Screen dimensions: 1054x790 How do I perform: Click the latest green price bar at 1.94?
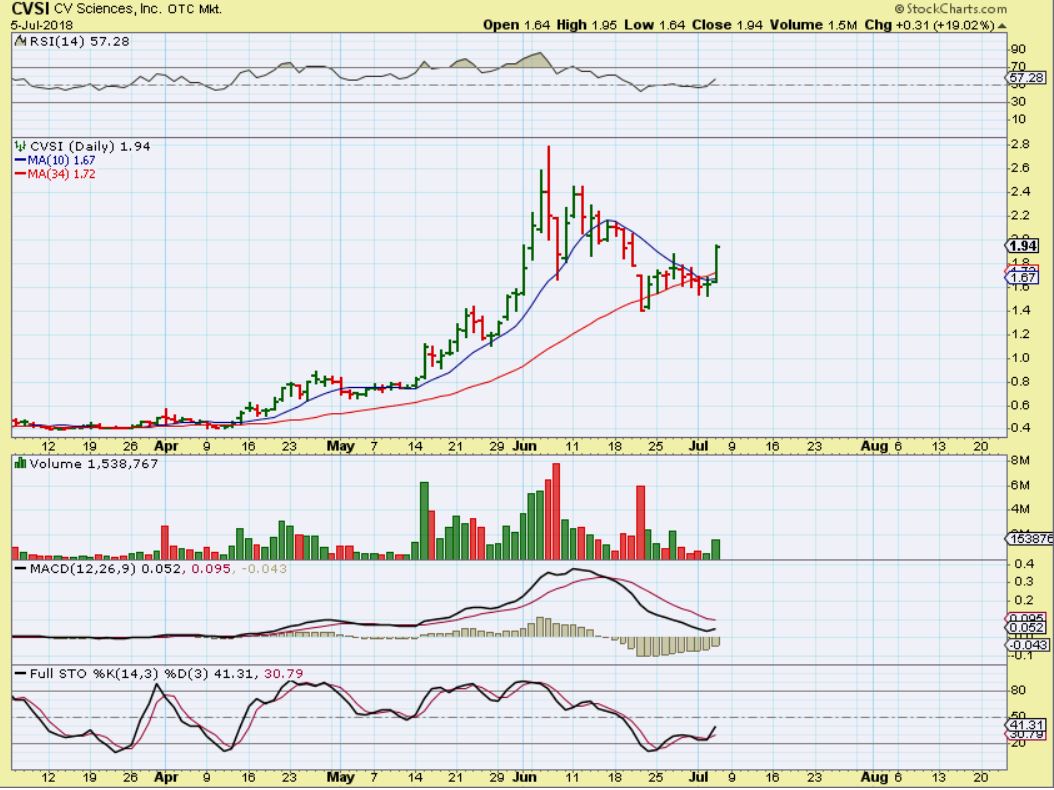click(x=717, y=264)
